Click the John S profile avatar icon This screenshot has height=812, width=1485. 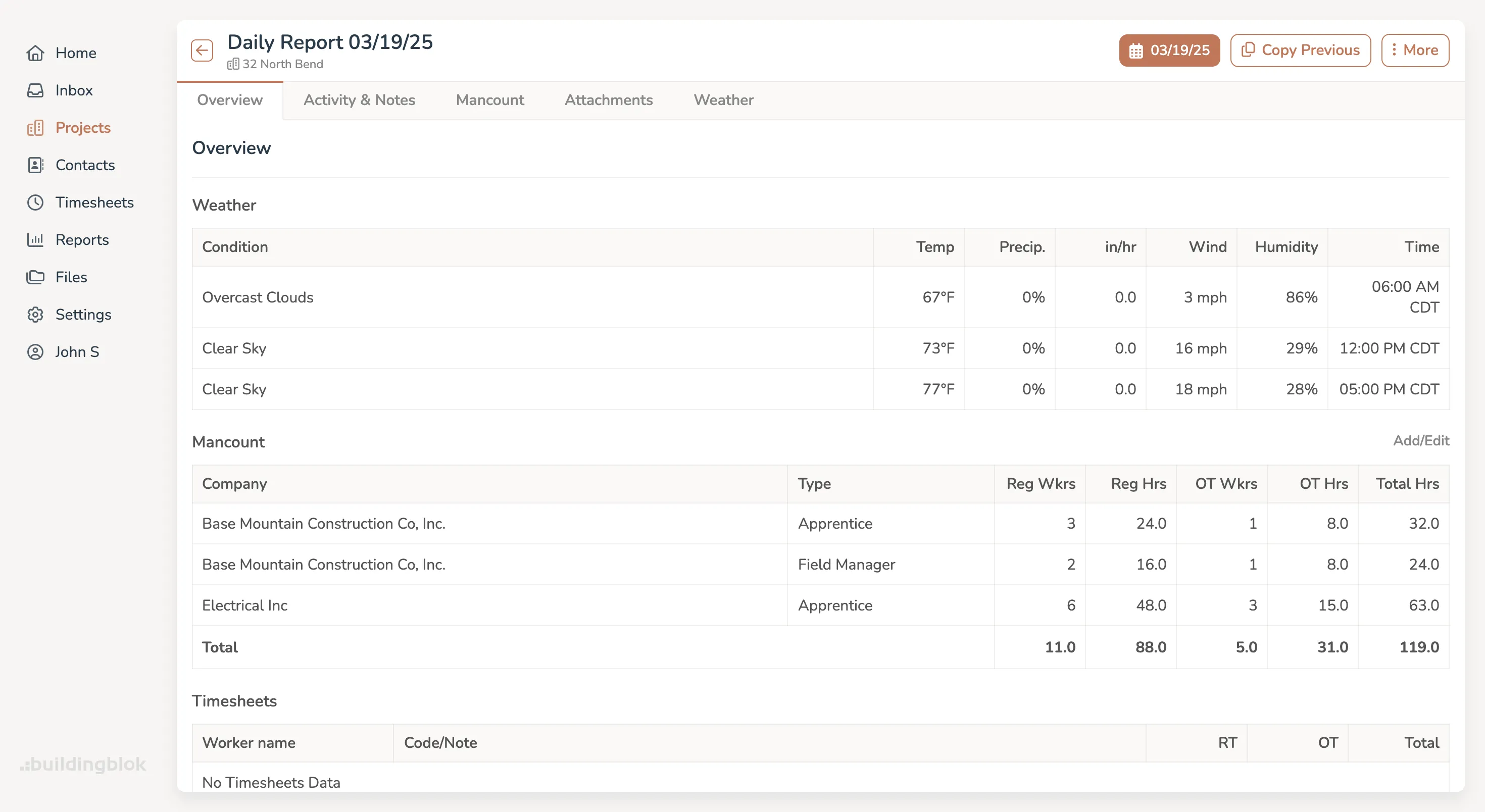(x=35, y=351)
